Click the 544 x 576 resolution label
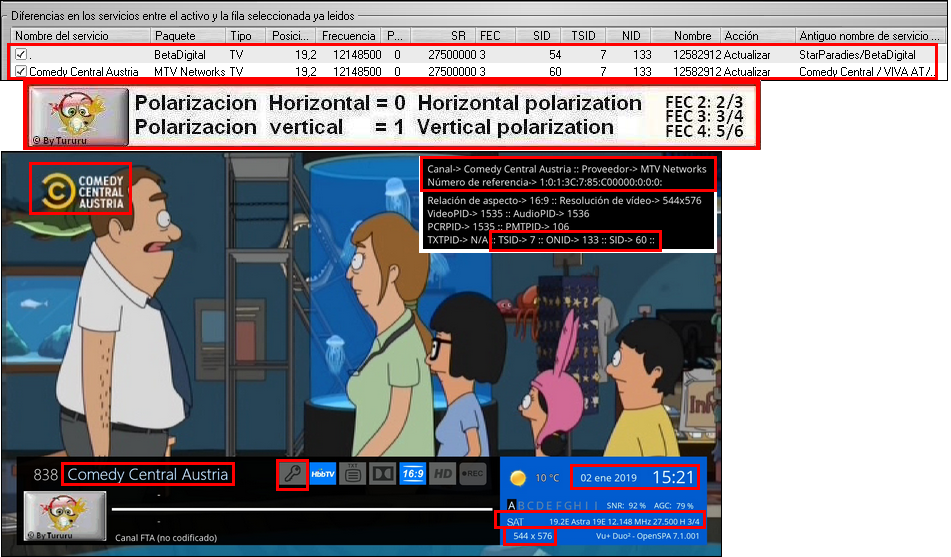This screenshot has width=951, height=557. pos(533,536)
